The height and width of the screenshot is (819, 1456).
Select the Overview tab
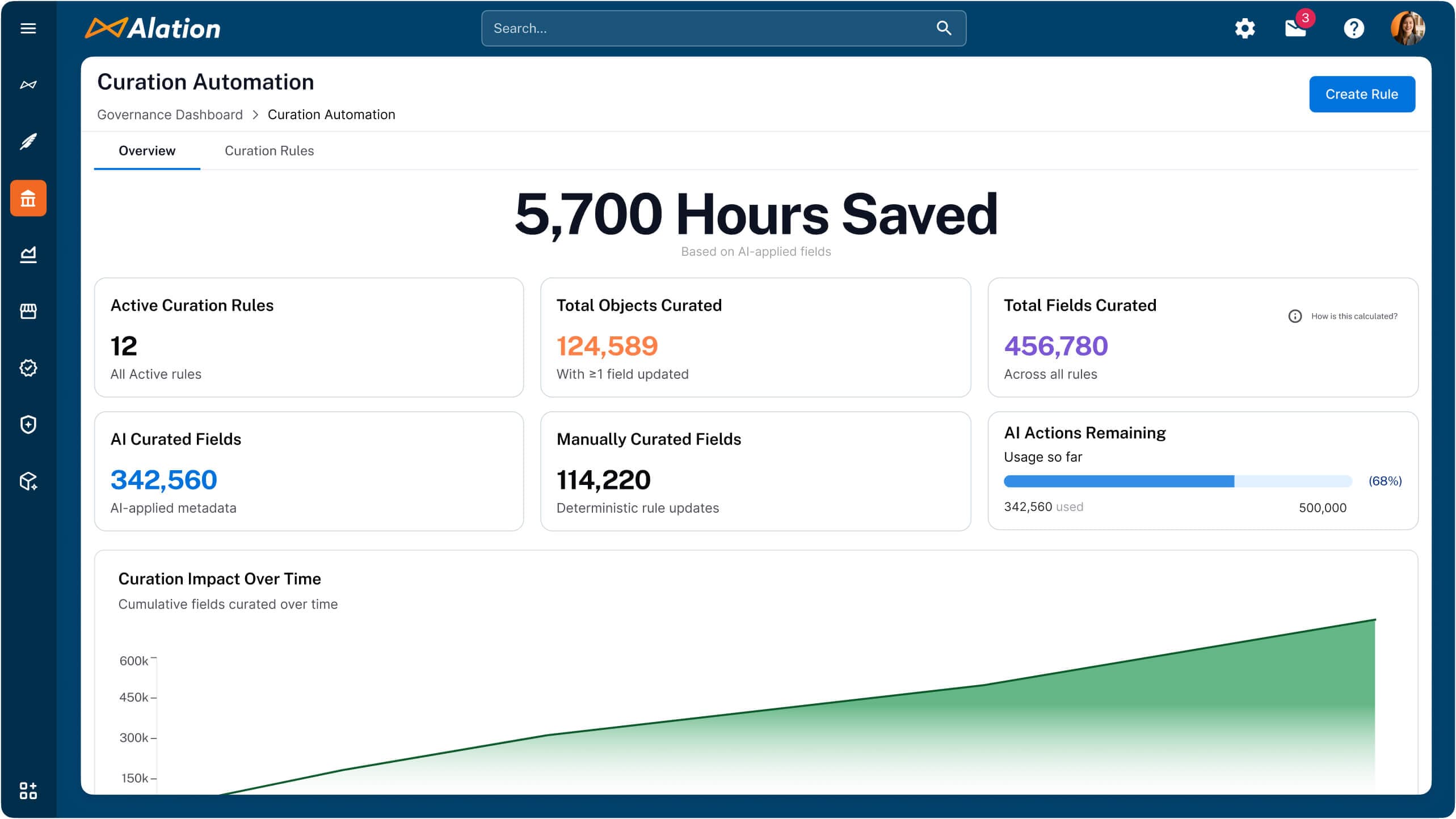tap(146, 151)
